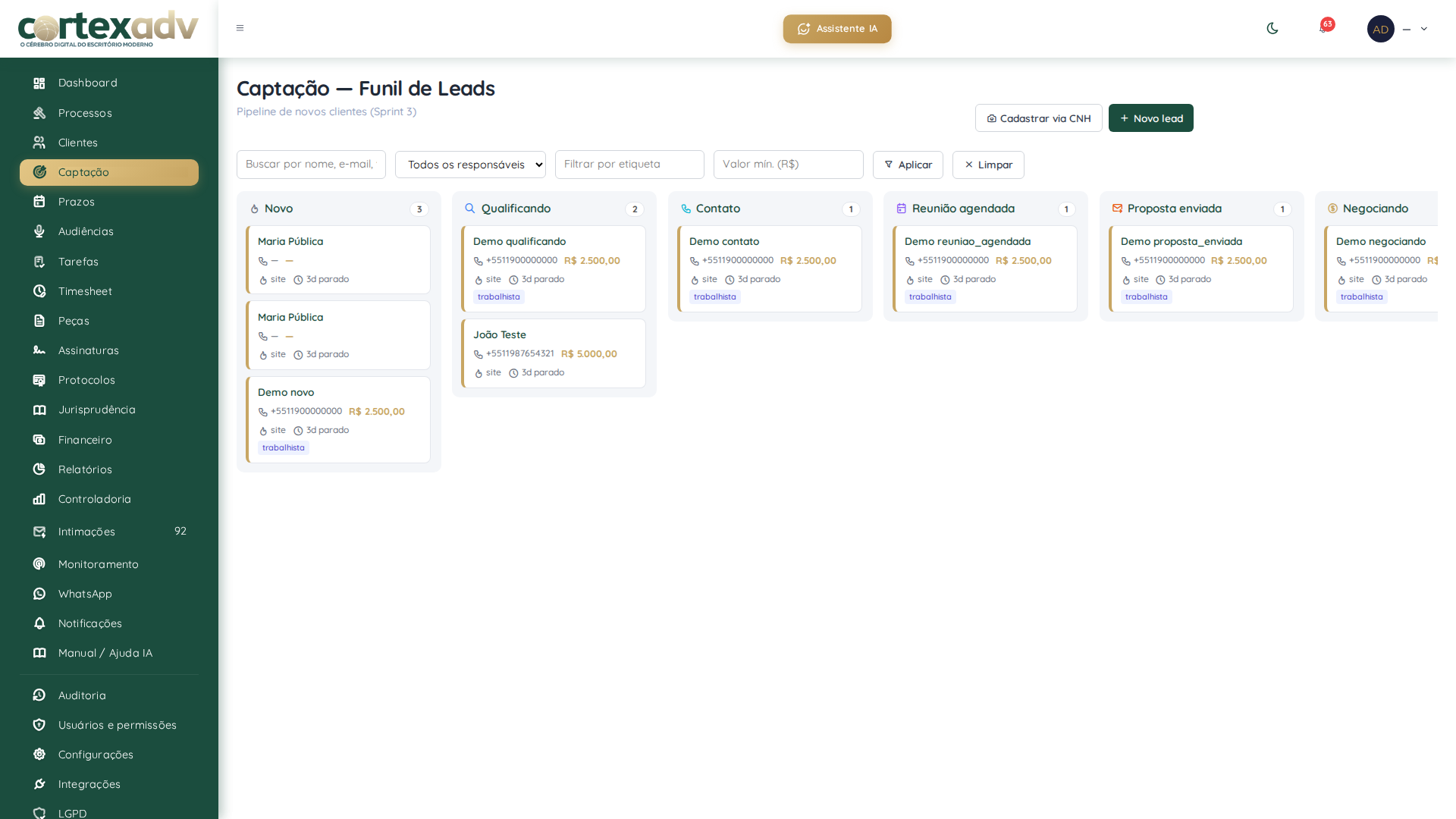This screenshot has width=1456, height=819.
Task: Focus the Filtrar por etiqueta field
Action: 629,165
